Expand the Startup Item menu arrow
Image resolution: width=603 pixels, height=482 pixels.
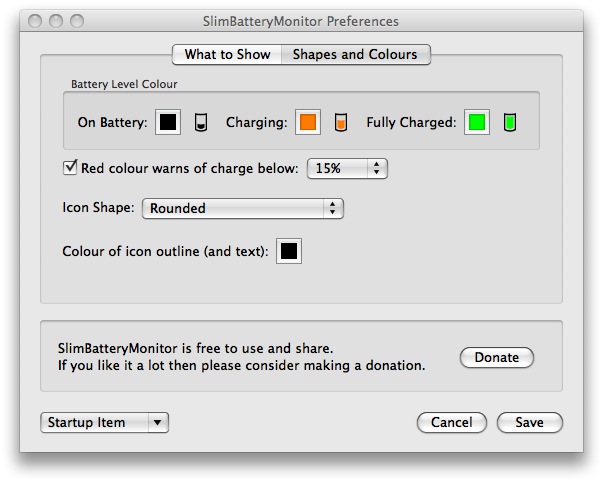158,422
